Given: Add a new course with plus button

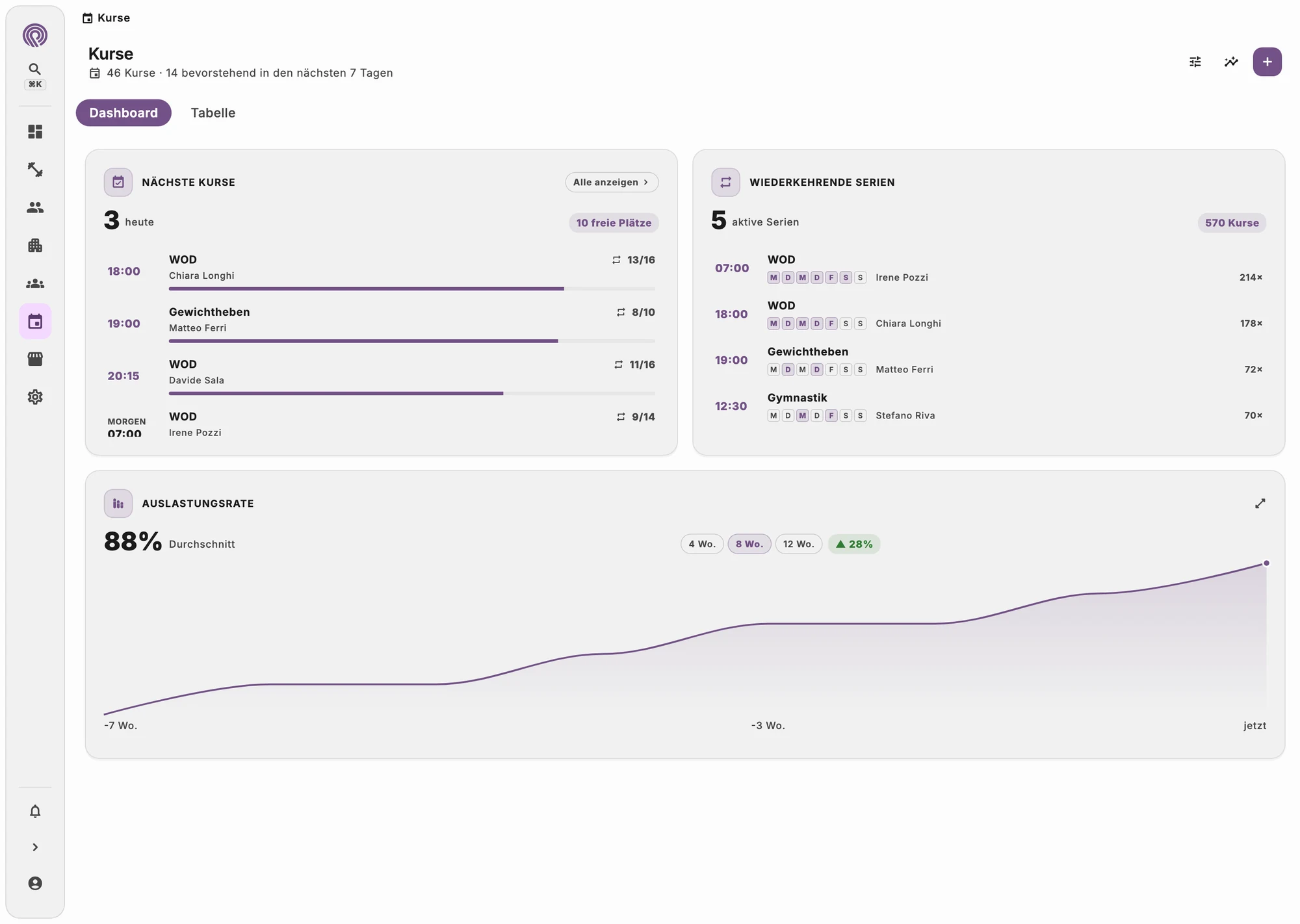Looking at the screenshot, I should pyautogui.click(x=1267, y=62).
